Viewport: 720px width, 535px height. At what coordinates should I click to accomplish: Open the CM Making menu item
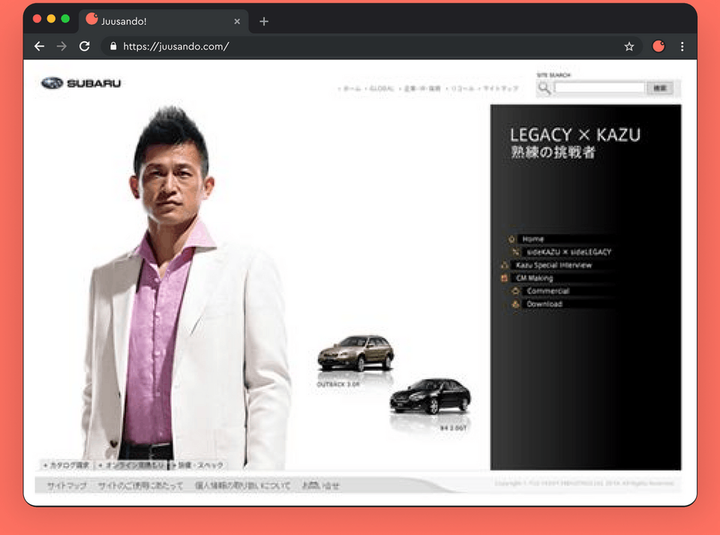click(x=534, y=278)
